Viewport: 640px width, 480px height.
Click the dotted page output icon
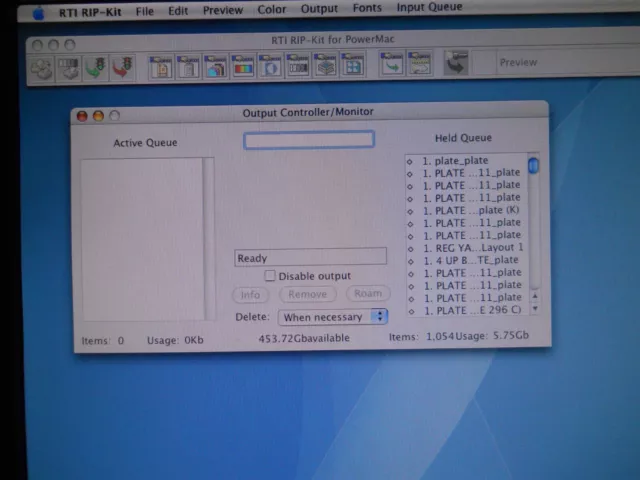point(419,63)
